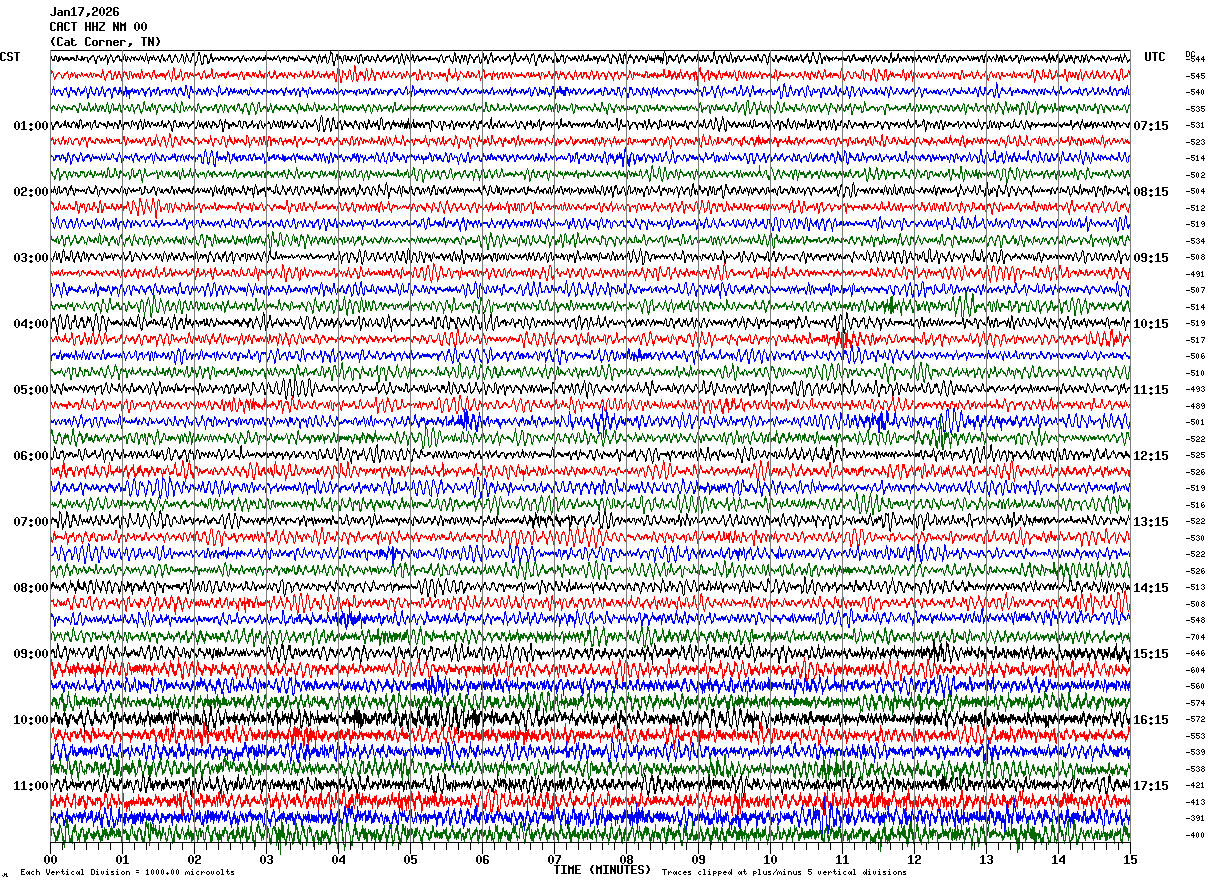This screenshot has width=1210, height=886.
Task: Select the 09:00 CST row label
Action: coord(30,654)
